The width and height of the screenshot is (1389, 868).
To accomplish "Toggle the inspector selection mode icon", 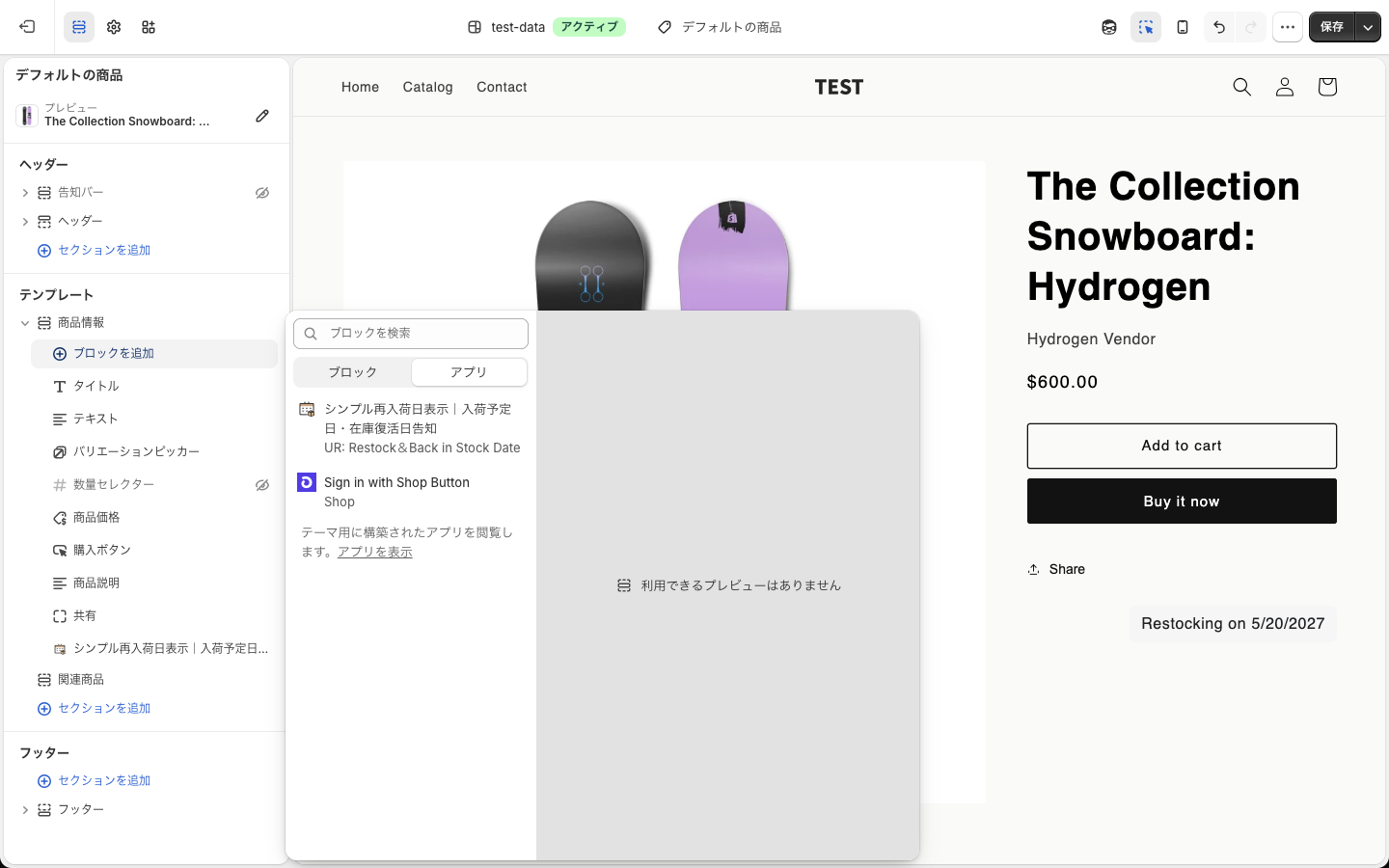I will 1146,27.
